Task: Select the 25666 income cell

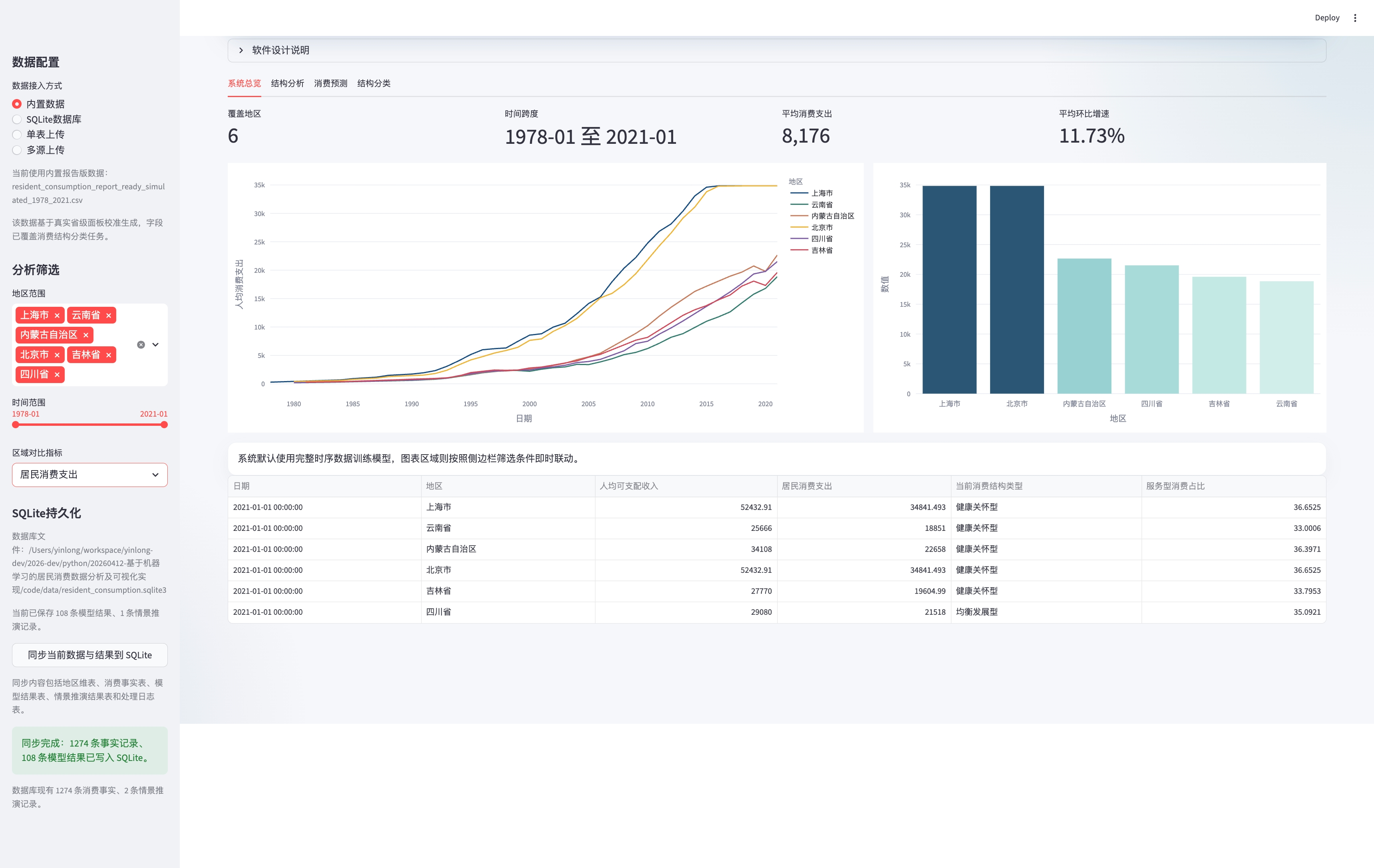Action: coord(686,528)
